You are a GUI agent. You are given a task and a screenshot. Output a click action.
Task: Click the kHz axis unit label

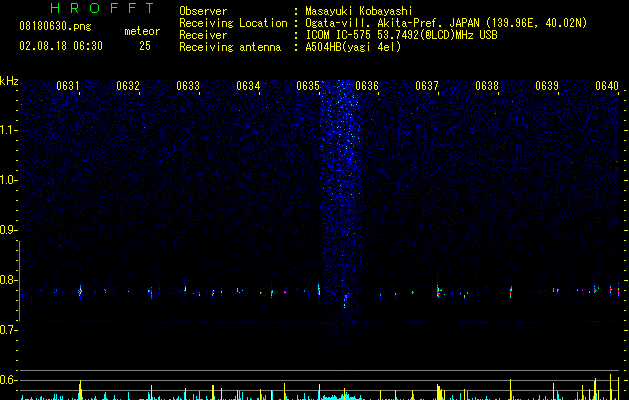coord(9,81)
